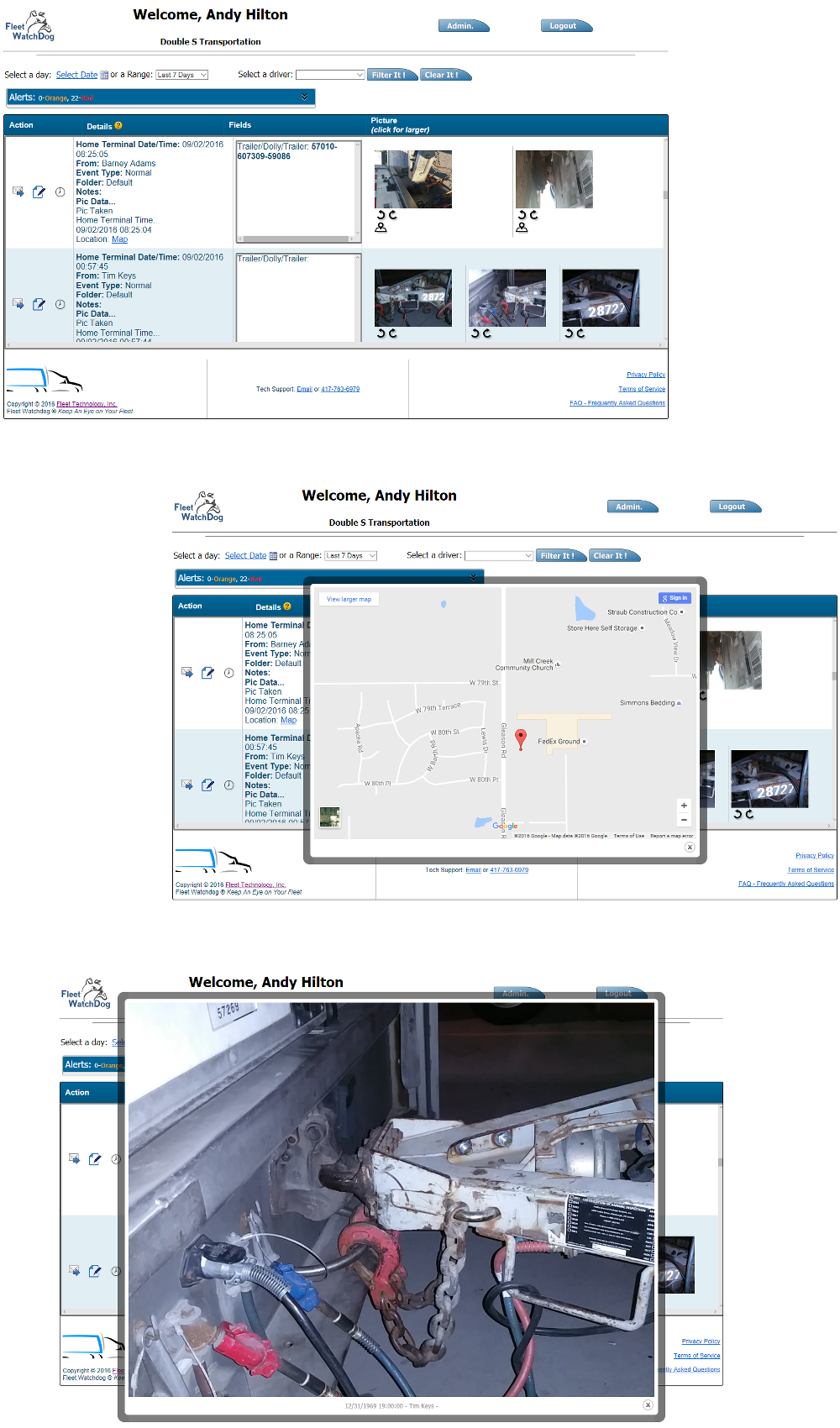Click the forward icon in Tim Keys row, unobstructed page
Image resolution: width=840 pixels, height=1428 pixels.
click(x=18, y=304)
